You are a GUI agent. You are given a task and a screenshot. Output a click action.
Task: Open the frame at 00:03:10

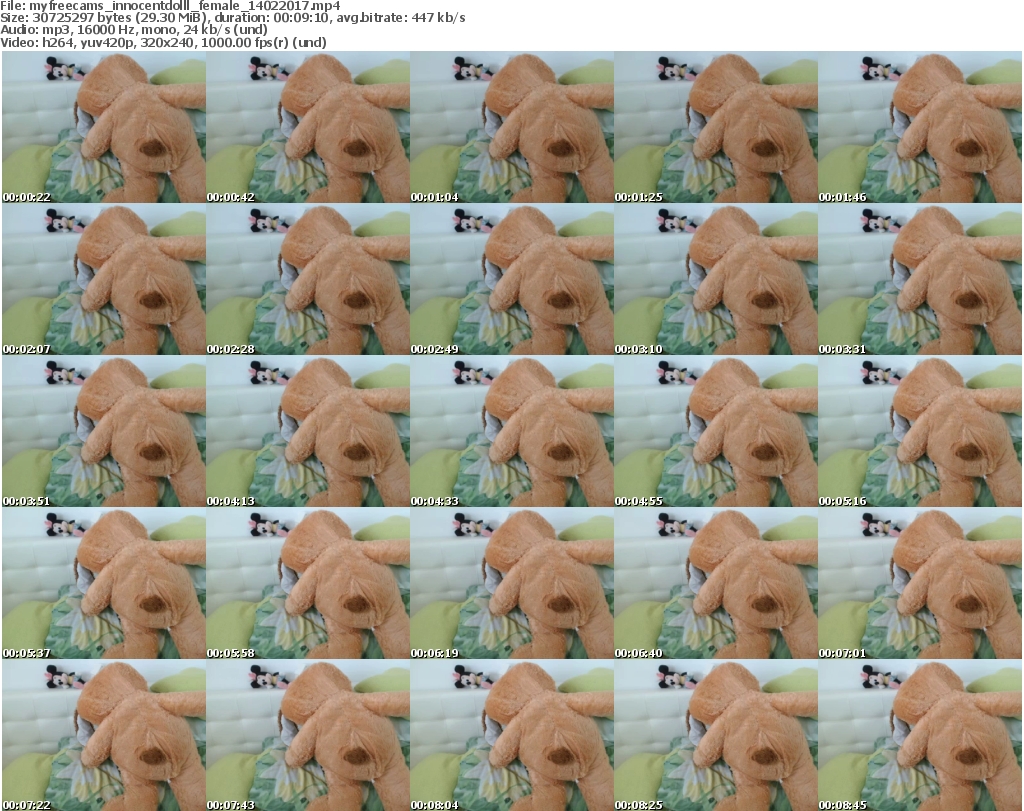click(716, 279)
